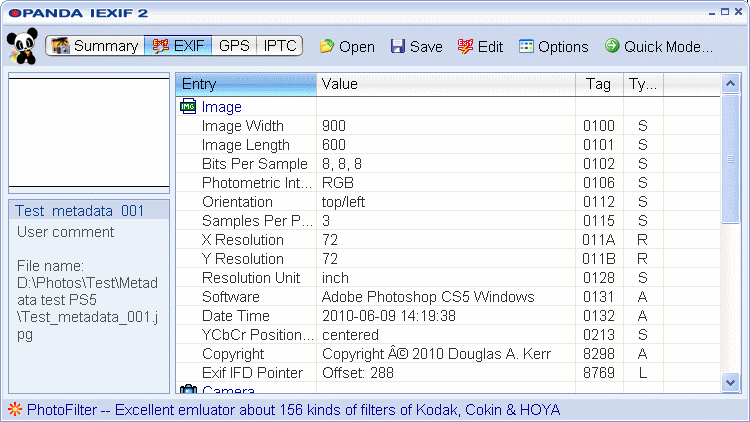Viewport: 750px width, 422px height.
Task: Click the value Offset: 288
Action: 357,373
